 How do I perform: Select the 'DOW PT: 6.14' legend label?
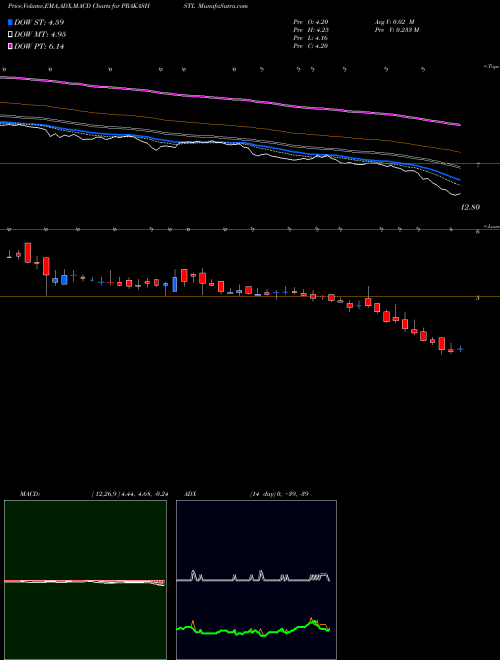(39, 47)
